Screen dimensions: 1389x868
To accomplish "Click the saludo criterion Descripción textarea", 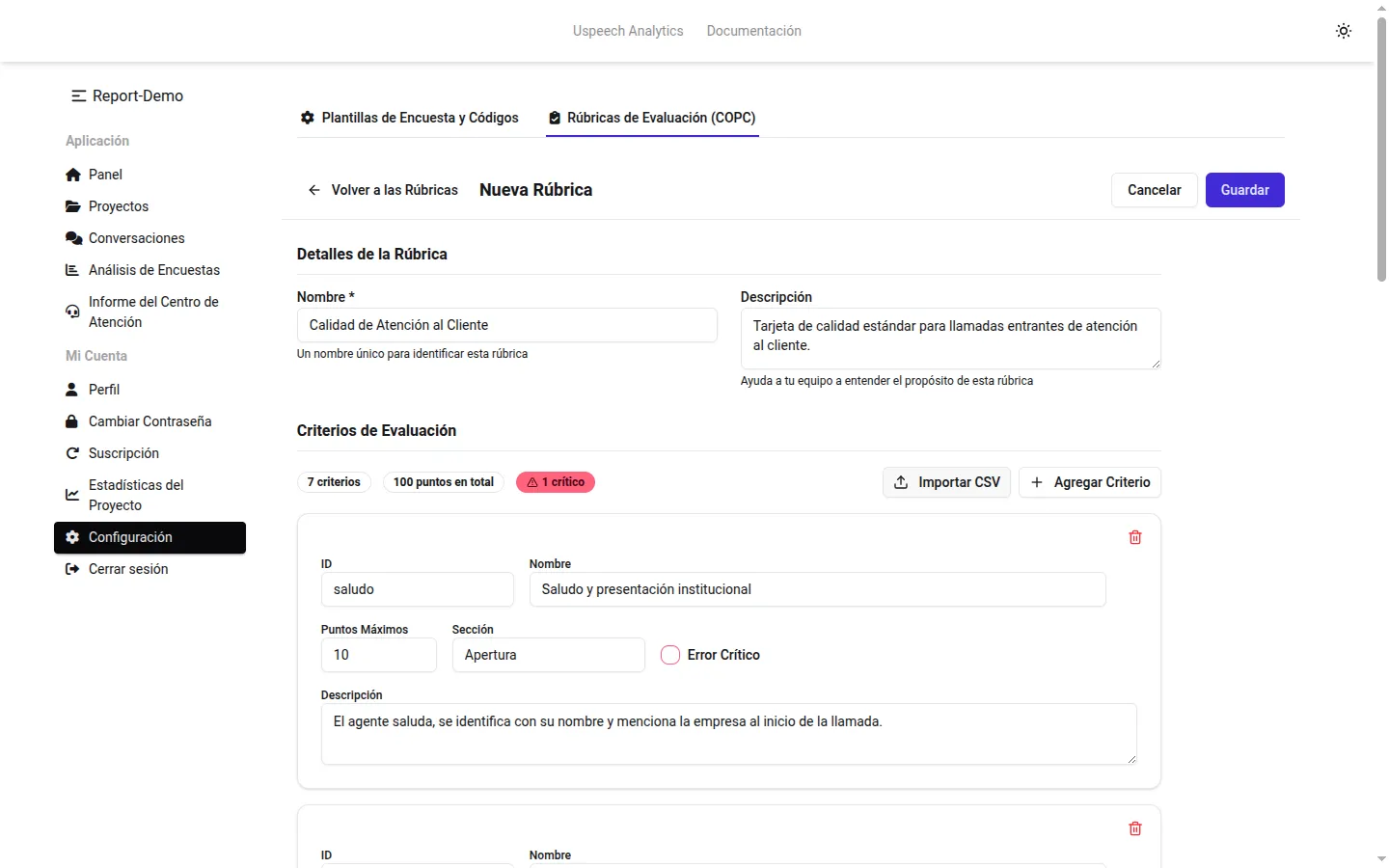I will point(729,734).
